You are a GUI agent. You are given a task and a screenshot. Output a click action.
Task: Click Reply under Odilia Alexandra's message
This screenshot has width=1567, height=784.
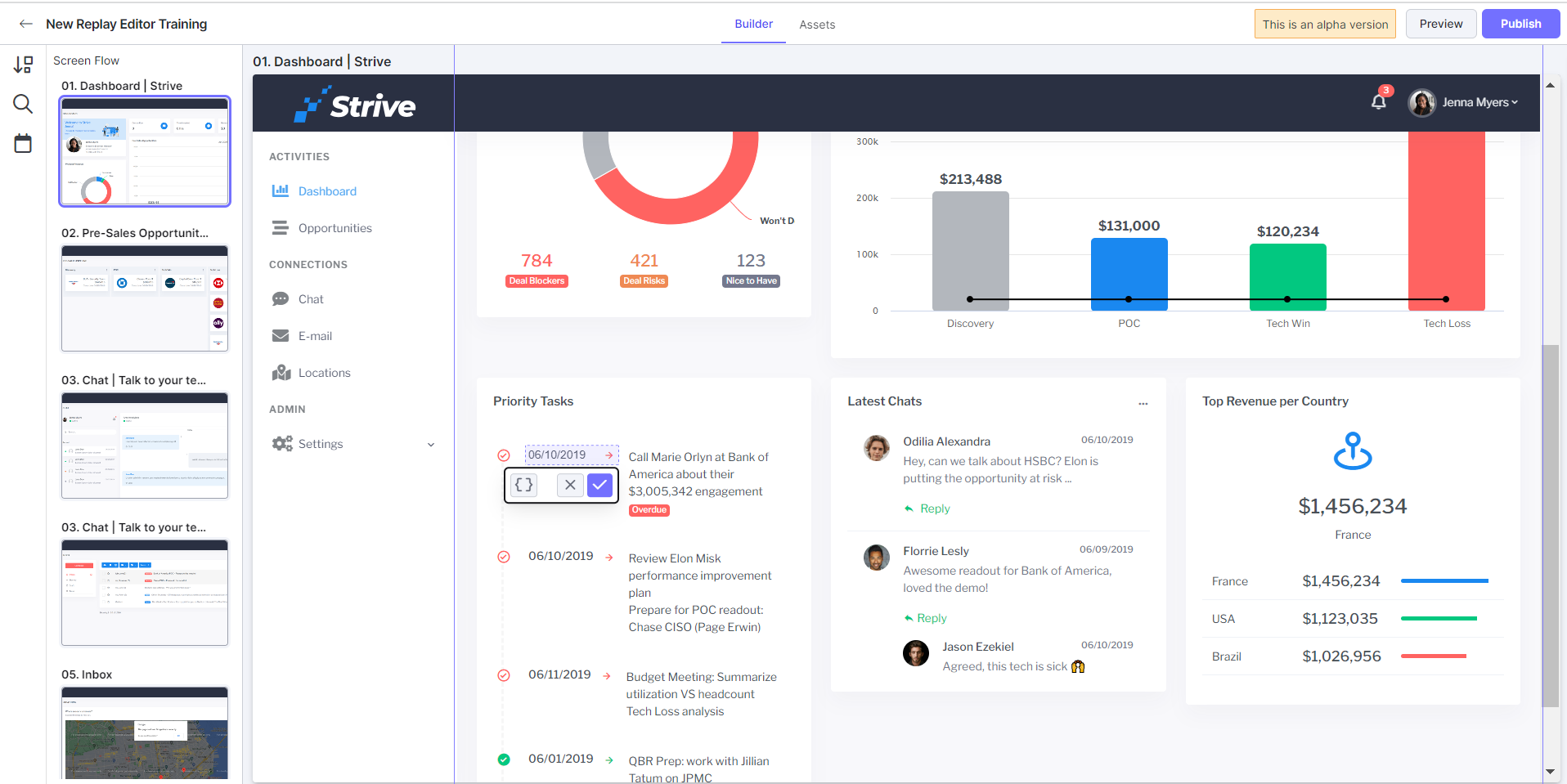(927, 508)
